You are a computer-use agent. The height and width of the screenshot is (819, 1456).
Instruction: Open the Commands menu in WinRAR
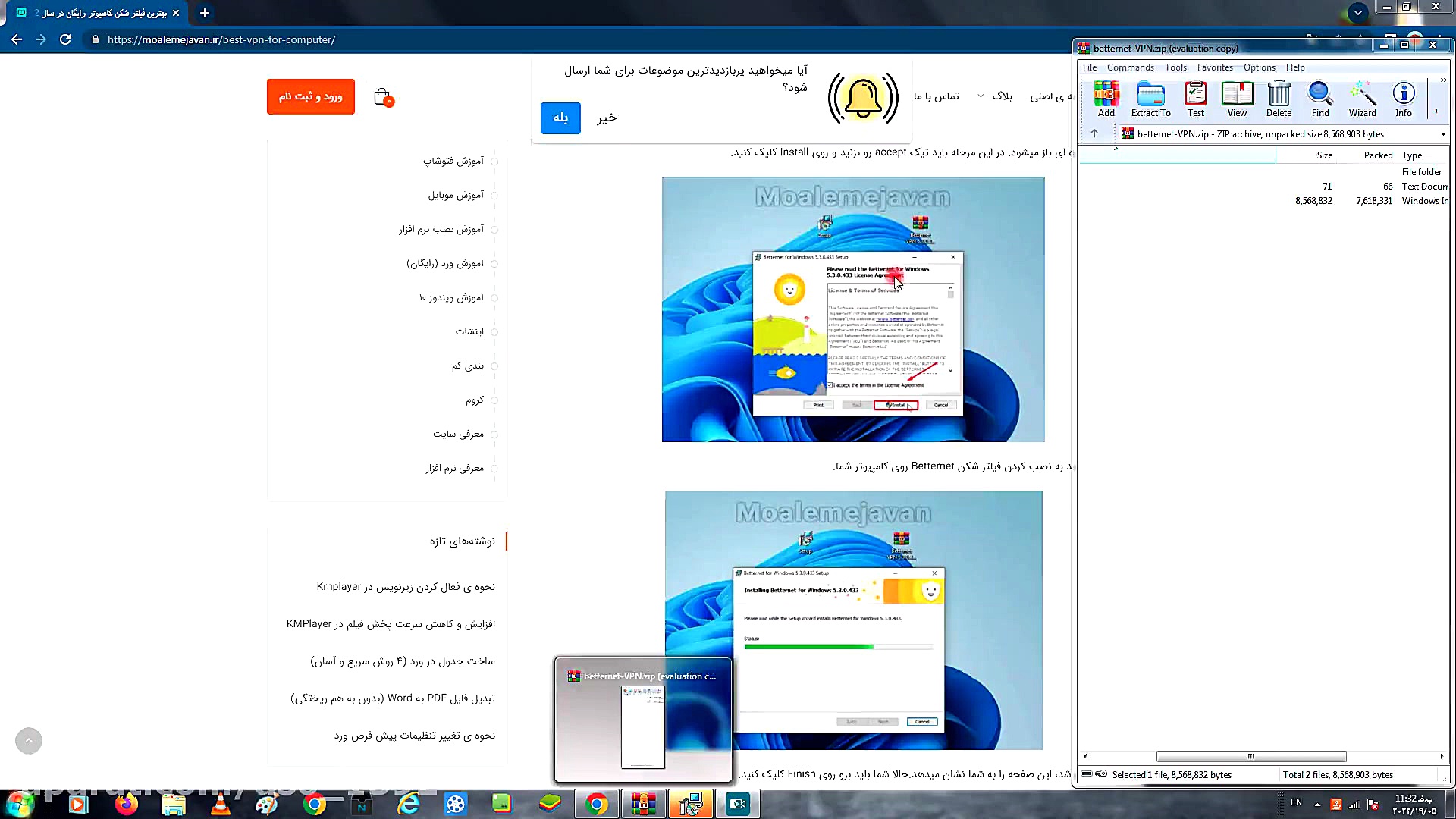1130,67
